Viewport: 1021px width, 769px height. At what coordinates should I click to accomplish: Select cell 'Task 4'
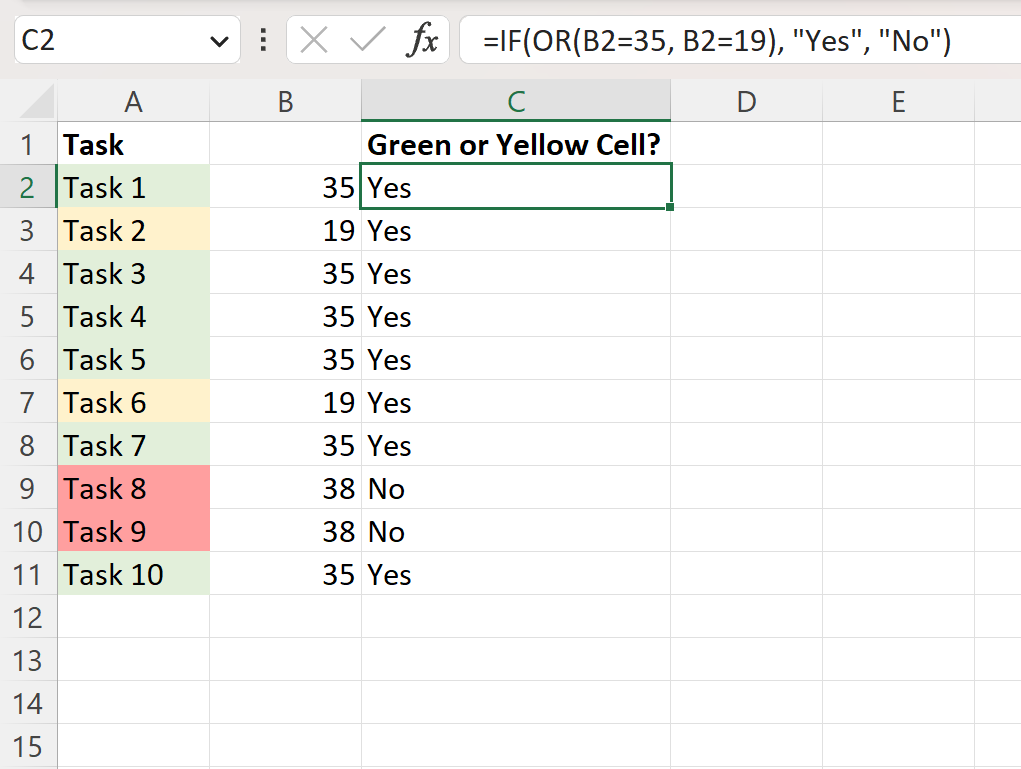coord(133,316)
